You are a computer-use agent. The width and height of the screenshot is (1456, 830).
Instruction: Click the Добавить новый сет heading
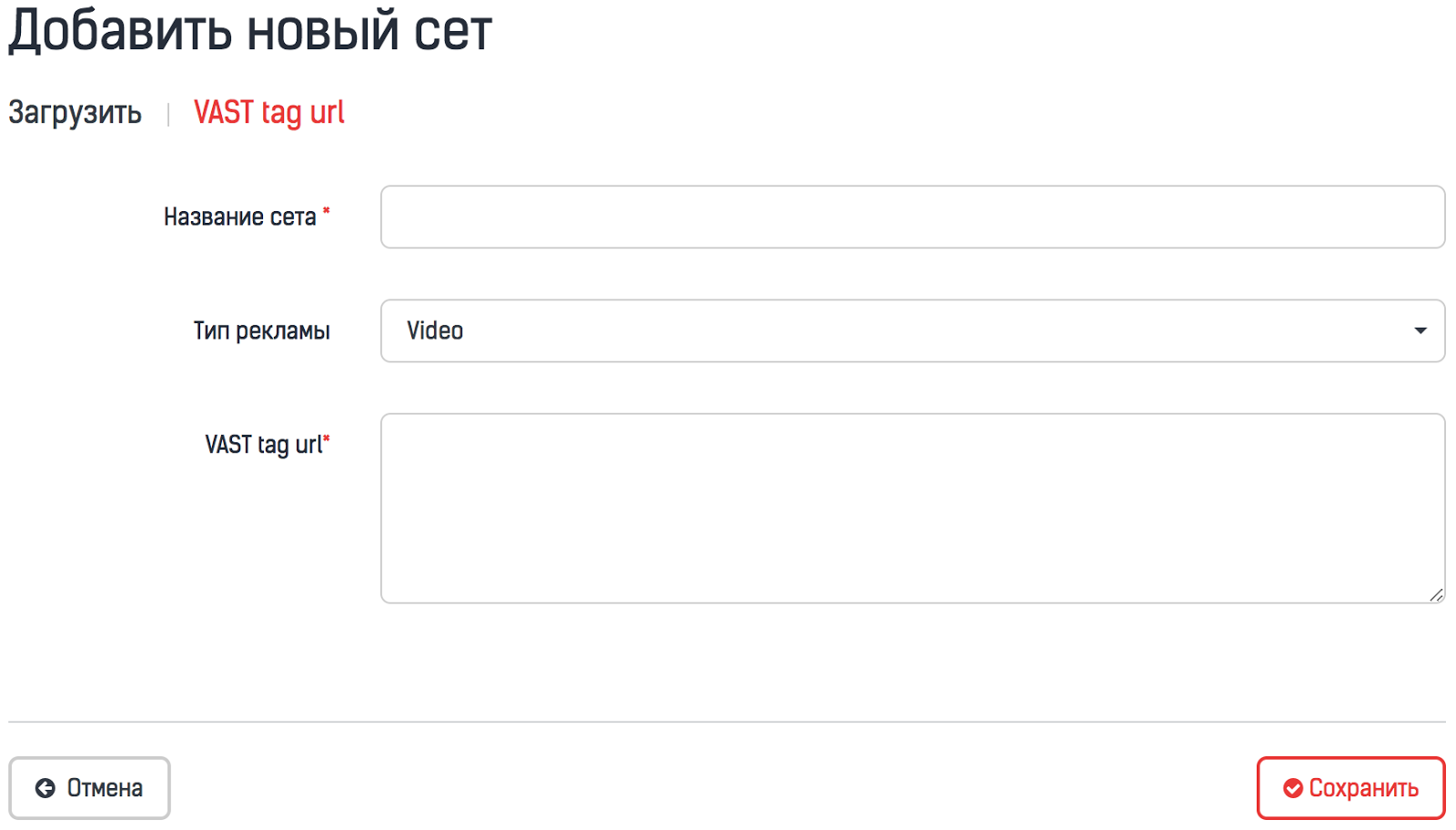(x=250, y=31)
